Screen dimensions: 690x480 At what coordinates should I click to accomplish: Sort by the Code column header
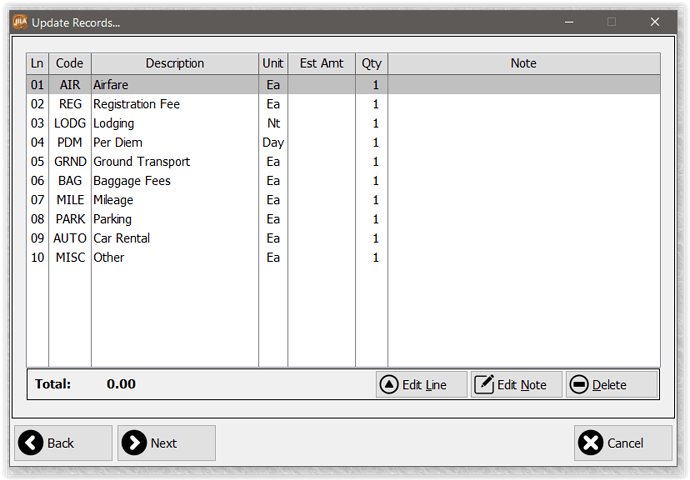(70, 63)
